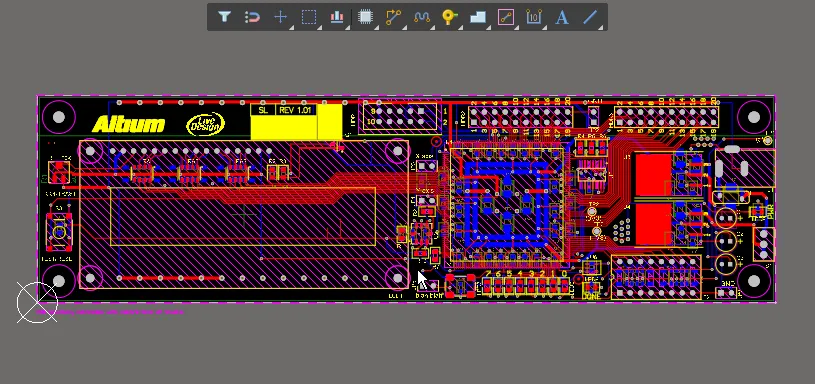
Task: Select the top-right mounting hole
Action: click(754, 117)
